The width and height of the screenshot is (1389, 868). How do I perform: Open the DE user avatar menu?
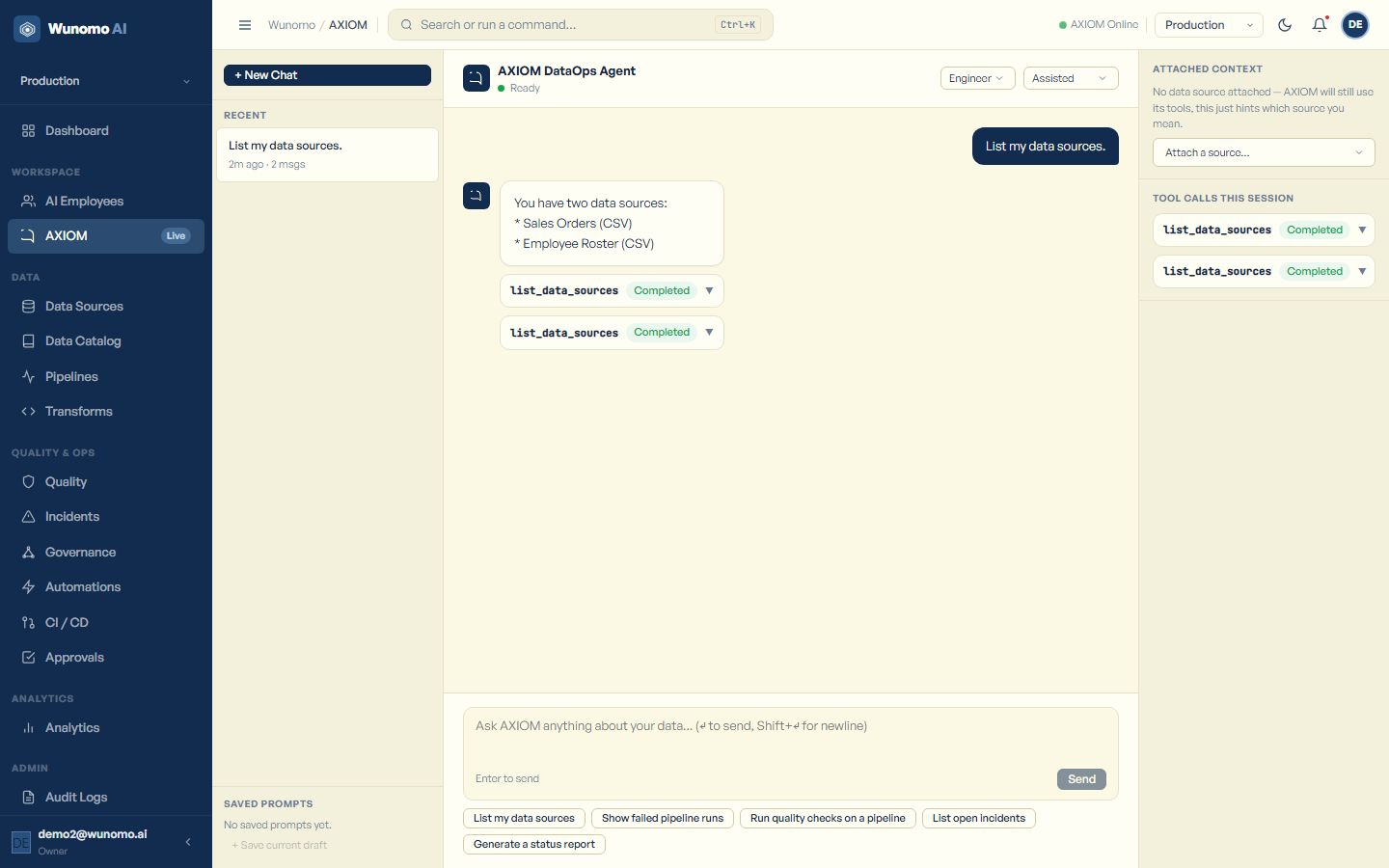pos(1355,25)
